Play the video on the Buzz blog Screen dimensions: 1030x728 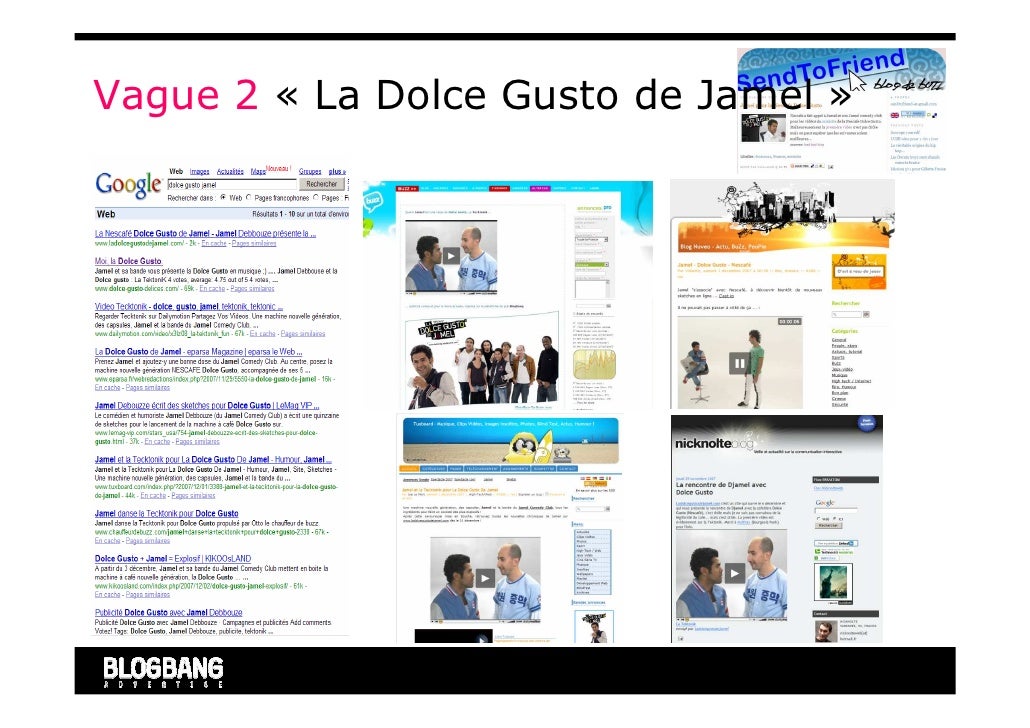[x=451, y=256]
